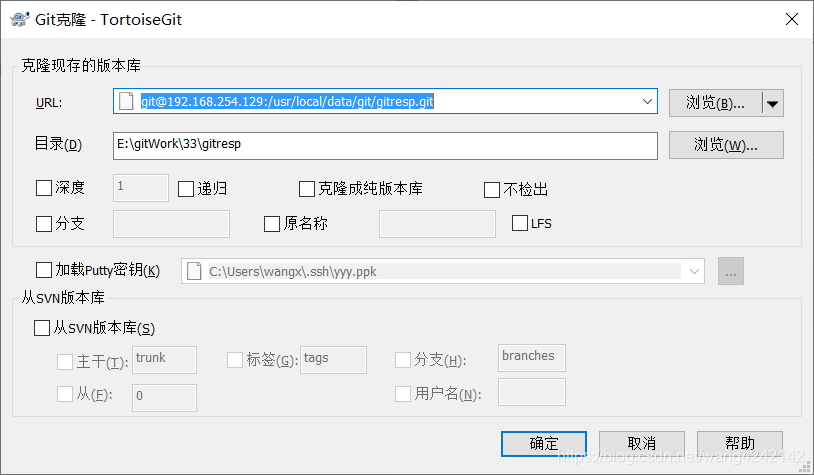Open help via 帮助 button

[x=740, y=444]
